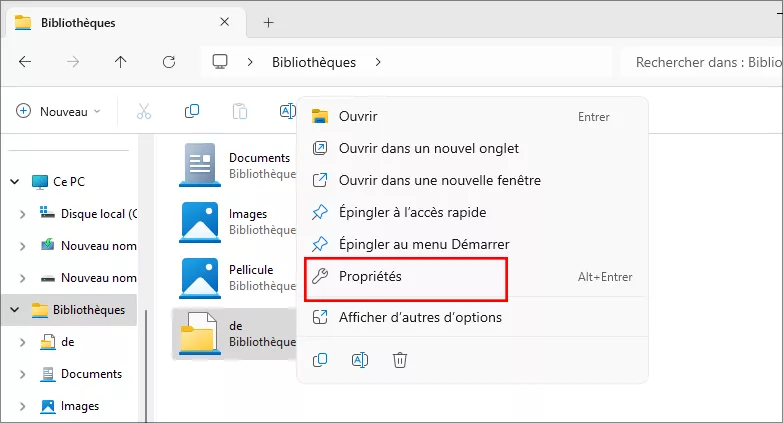Choose Ouvrir dans une nouvelle fenêtre
The height and width of the screenshot is (423, 783).
(x=472, y=180)
